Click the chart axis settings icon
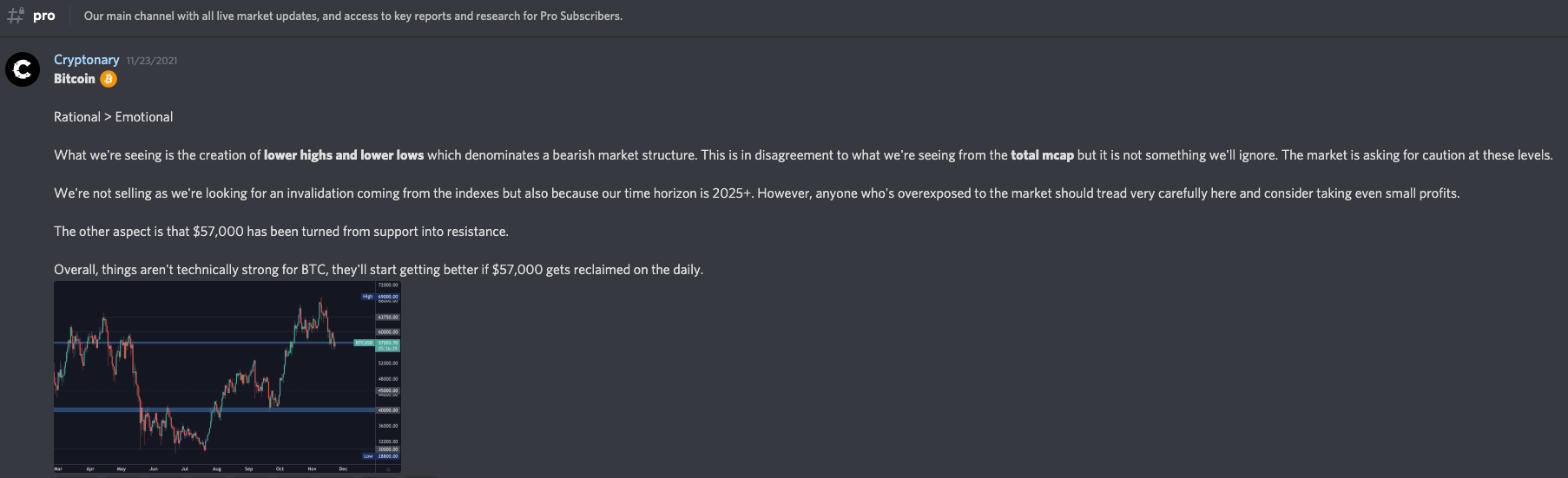 (x=387, y=468)
